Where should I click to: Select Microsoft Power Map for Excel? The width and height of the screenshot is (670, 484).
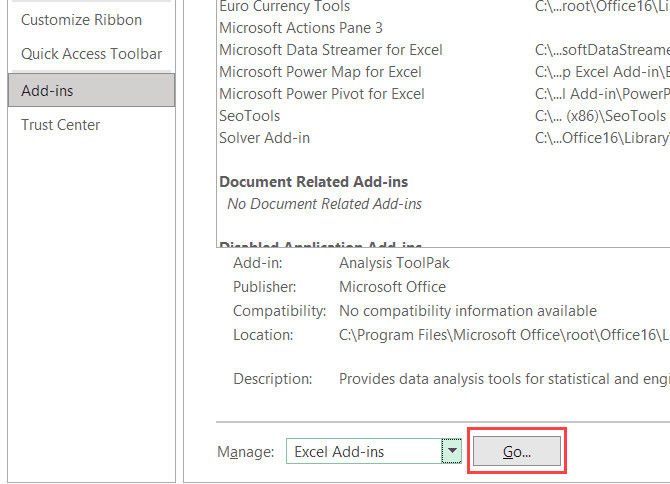point(320,72)
